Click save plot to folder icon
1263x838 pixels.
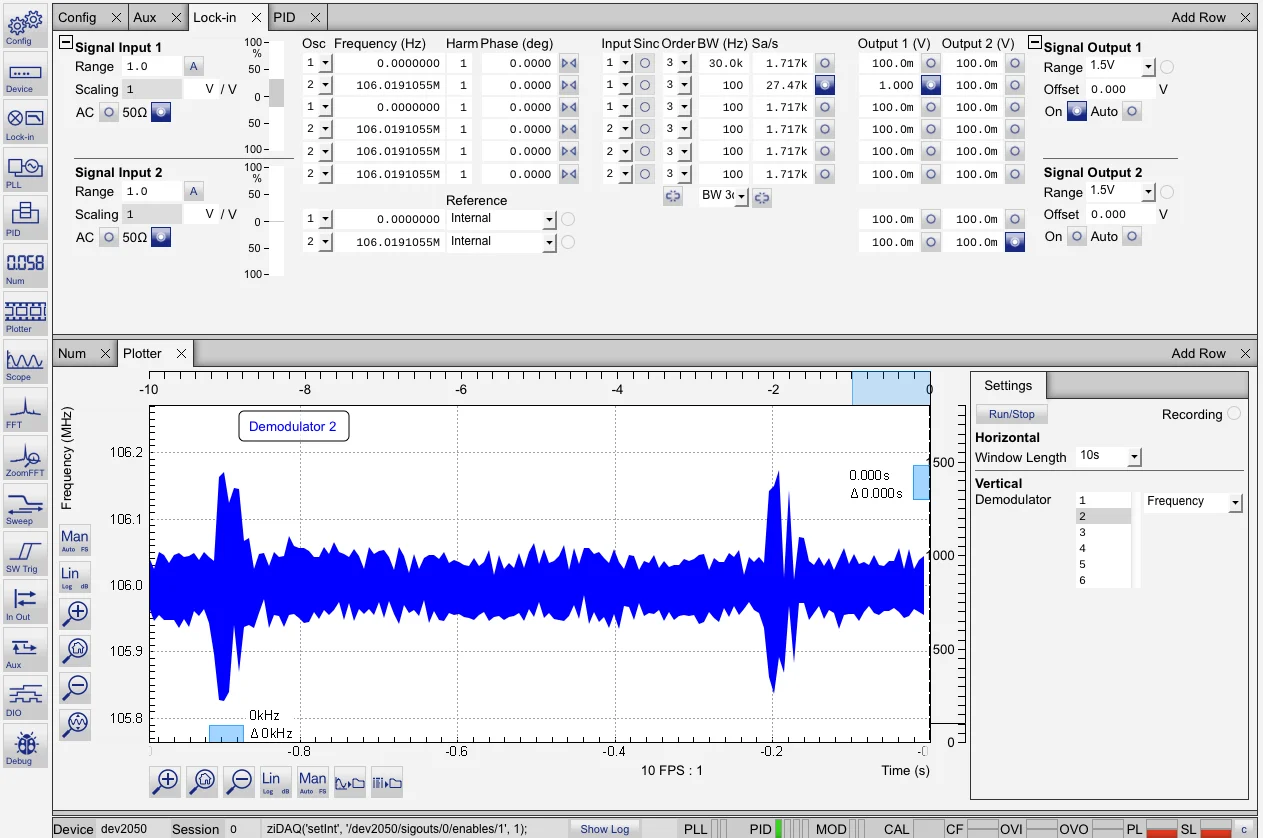[x=349, y=782]
